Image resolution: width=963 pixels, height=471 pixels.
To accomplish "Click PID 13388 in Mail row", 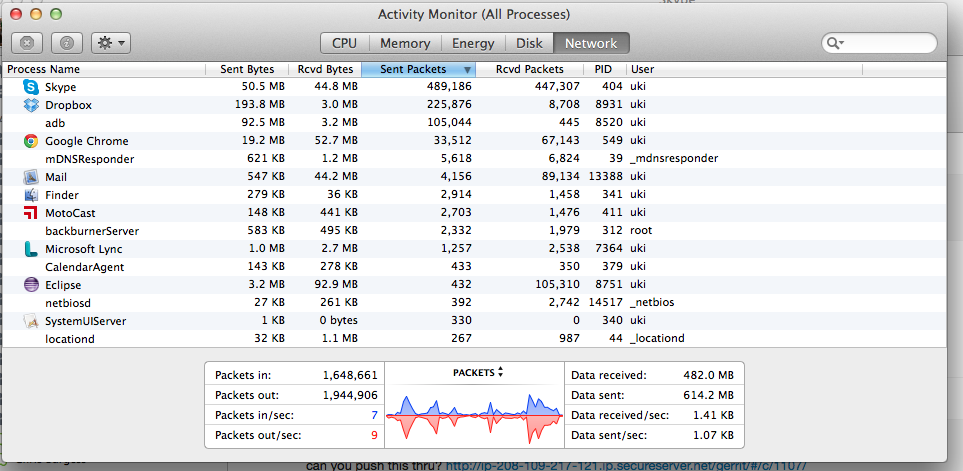I will pyautogui.click(x=606, y=177).
